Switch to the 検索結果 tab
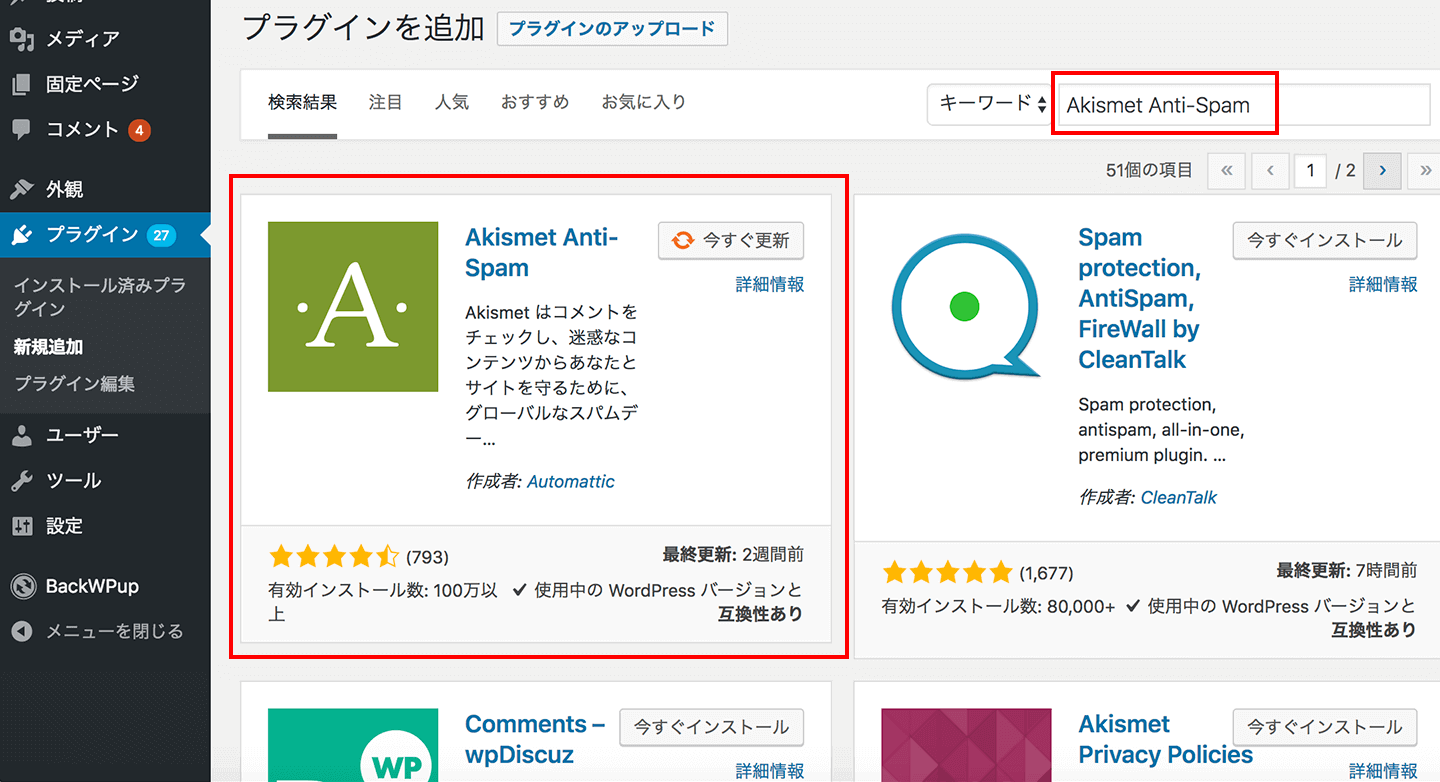The image size is (1440, 782). [302, 102]
